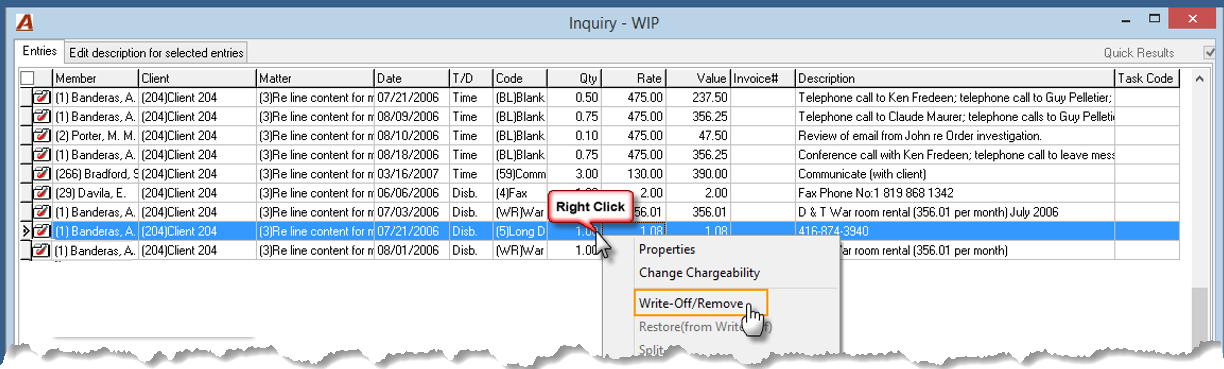Click entry icon for Porter, M. M. row
The width and height of the screenshot is (1224, 369).
tap(42, 136)
